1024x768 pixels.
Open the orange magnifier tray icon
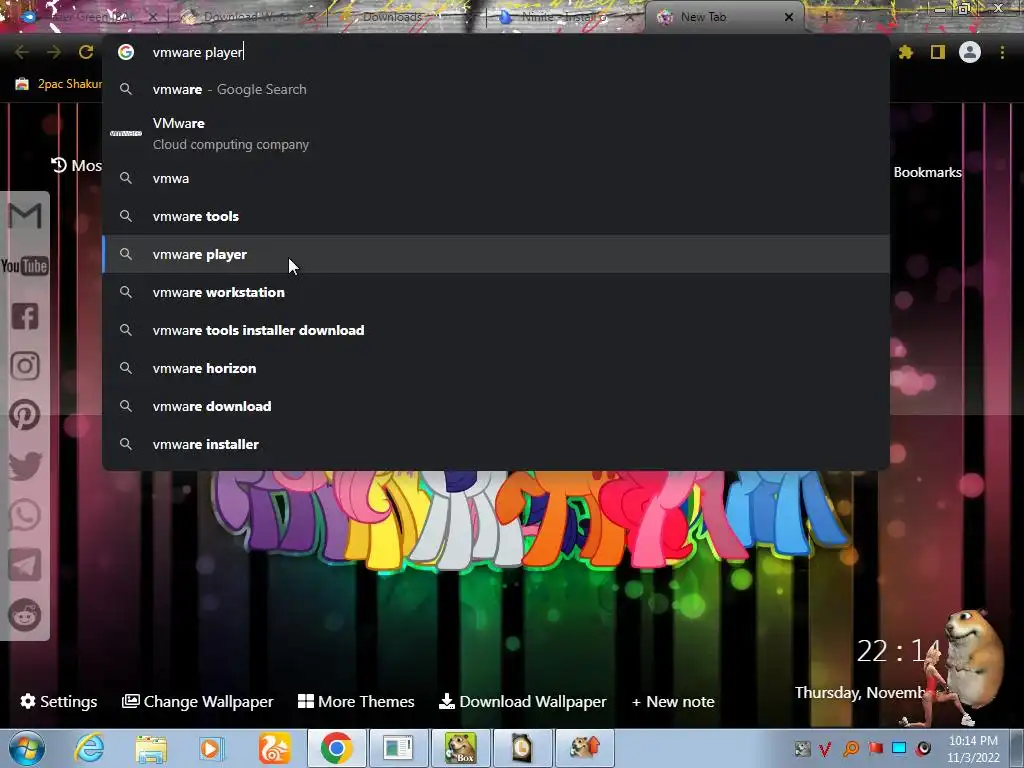click(851, 748)
